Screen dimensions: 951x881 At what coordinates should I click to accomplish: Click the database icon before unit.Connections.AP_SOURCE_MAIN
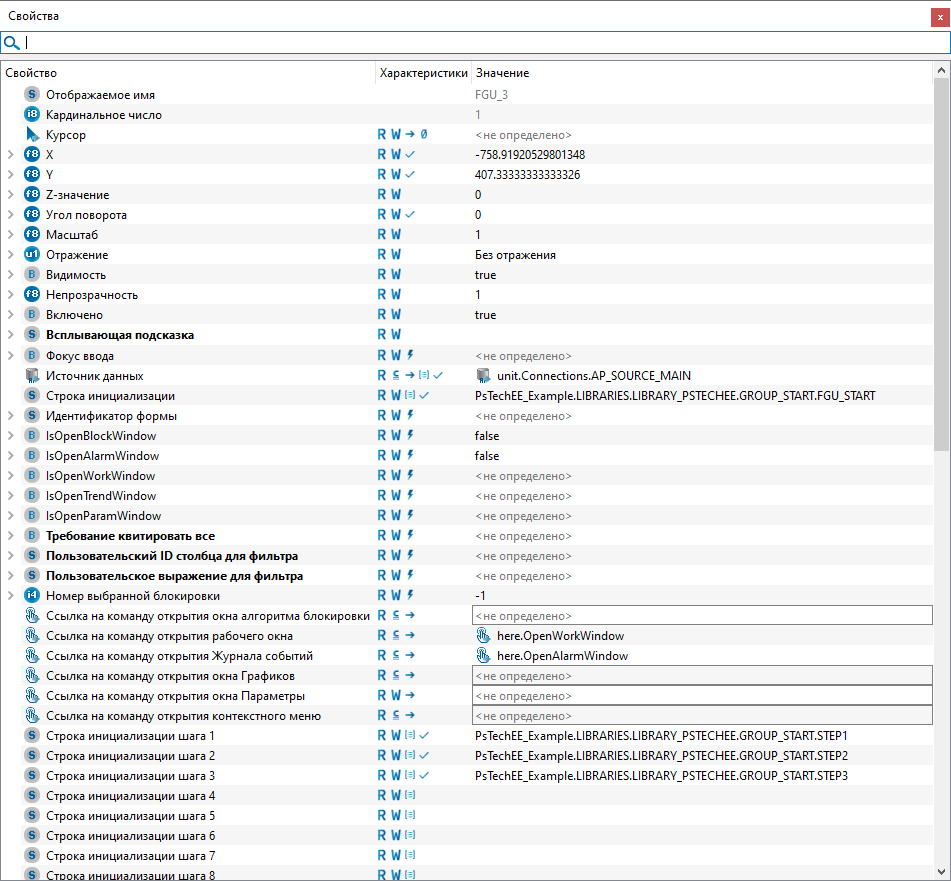tap(484, 376)
